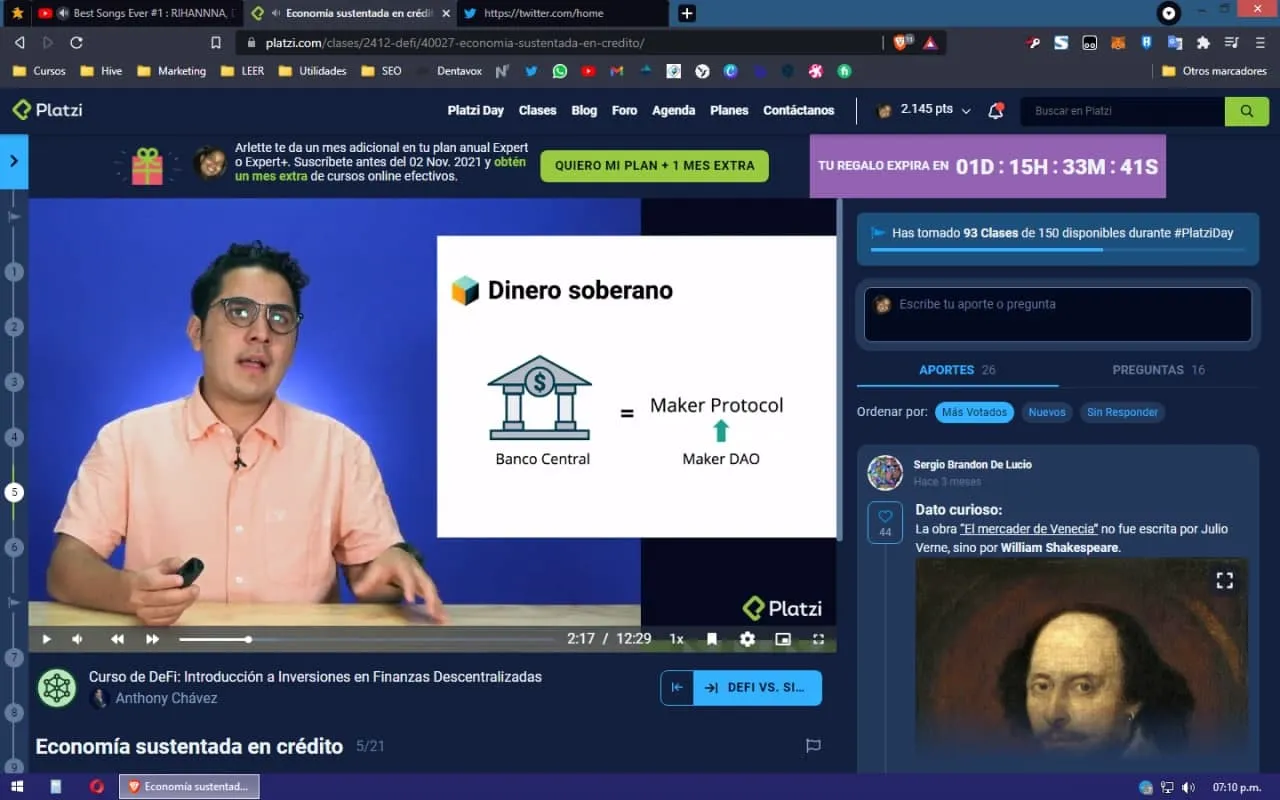Open the Contáctanos link
Viewport: 1280px width, 800px height.
(798, 110)
